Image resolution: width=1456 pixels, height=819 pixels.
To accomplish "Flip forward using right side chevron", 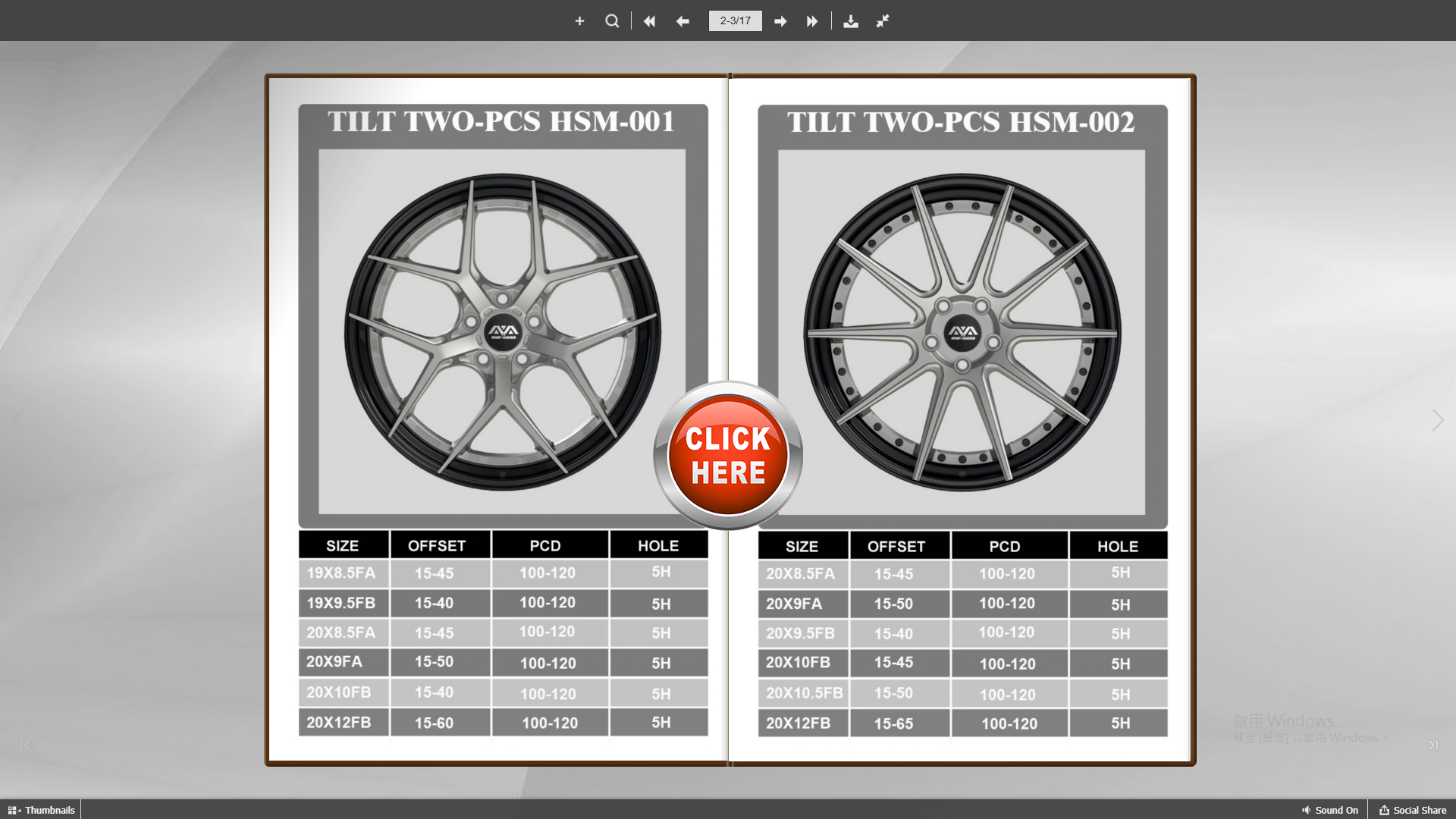I will 1437,420.
